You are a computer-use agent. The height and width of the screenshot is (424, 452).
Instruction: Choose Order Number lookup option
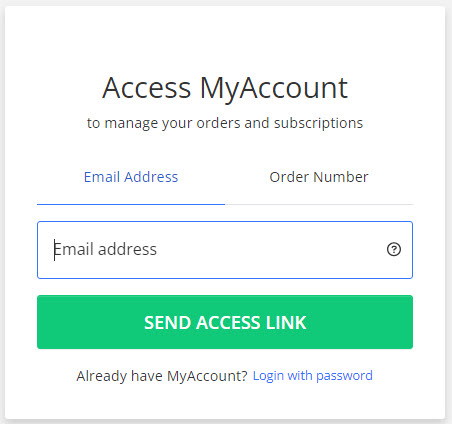coord(319,177)
